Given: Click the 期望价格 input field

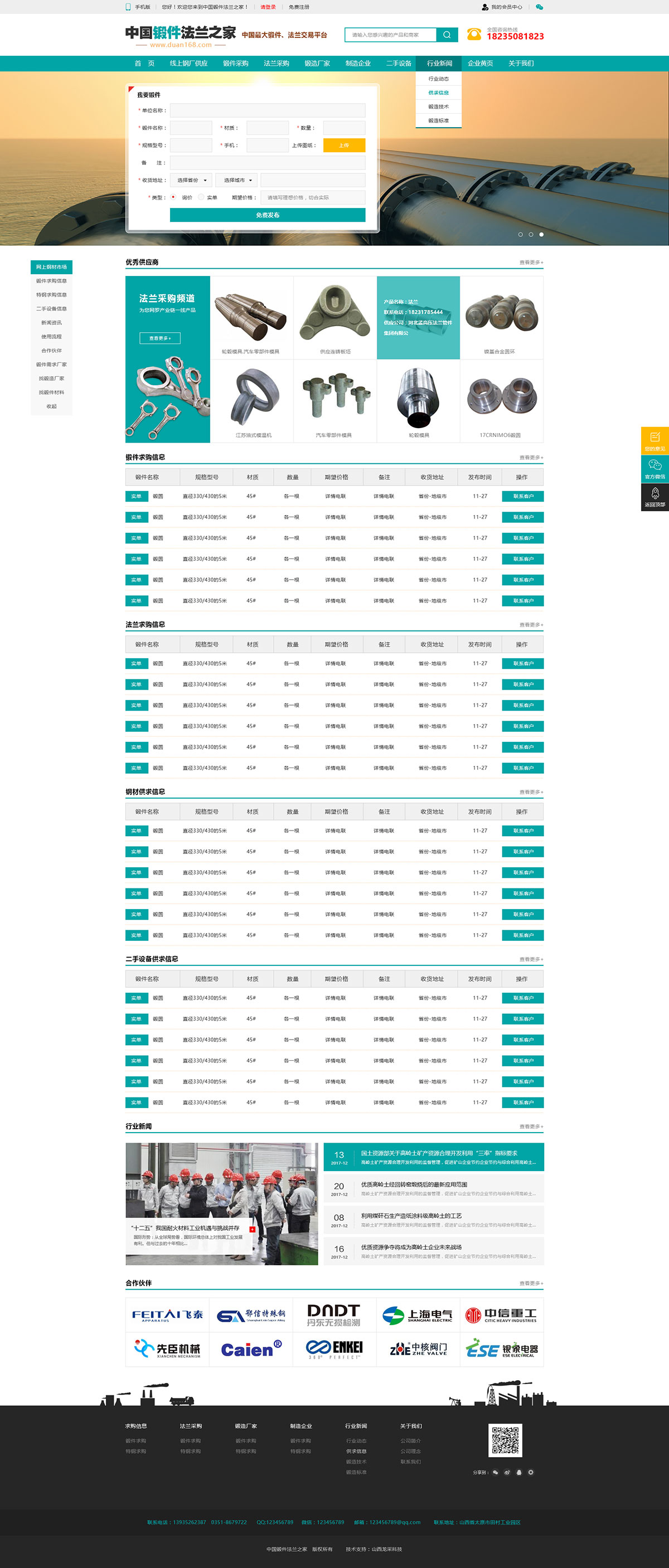Looking at the screenshot, I should point(313,197).
